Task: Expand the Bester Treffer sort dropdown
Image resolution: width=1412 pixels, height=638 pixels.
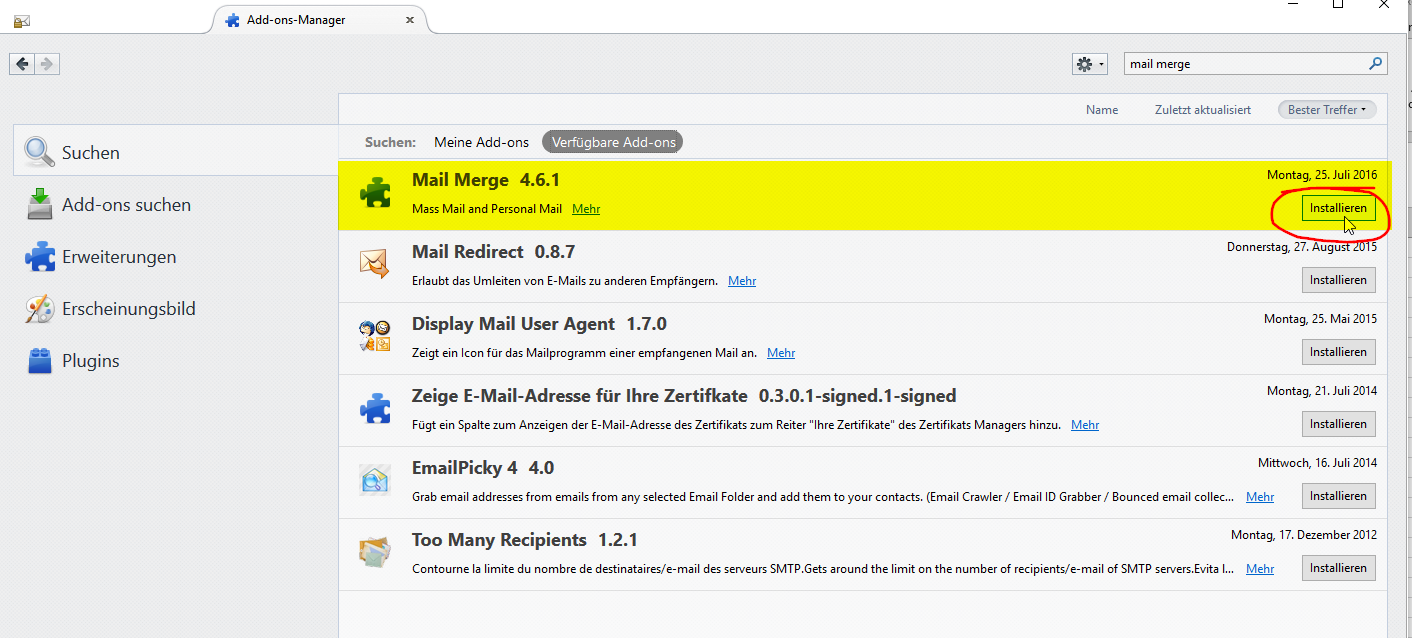Action: [1326, 110]
